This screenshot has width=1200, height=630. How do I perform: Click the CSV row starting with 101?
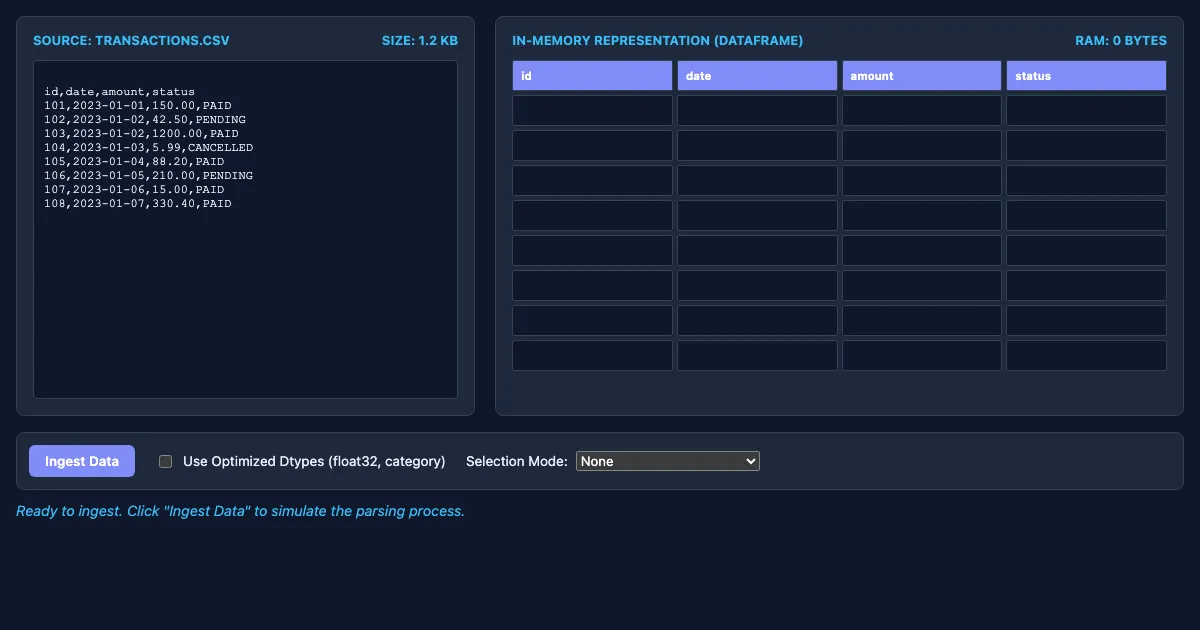coord(138,105)
